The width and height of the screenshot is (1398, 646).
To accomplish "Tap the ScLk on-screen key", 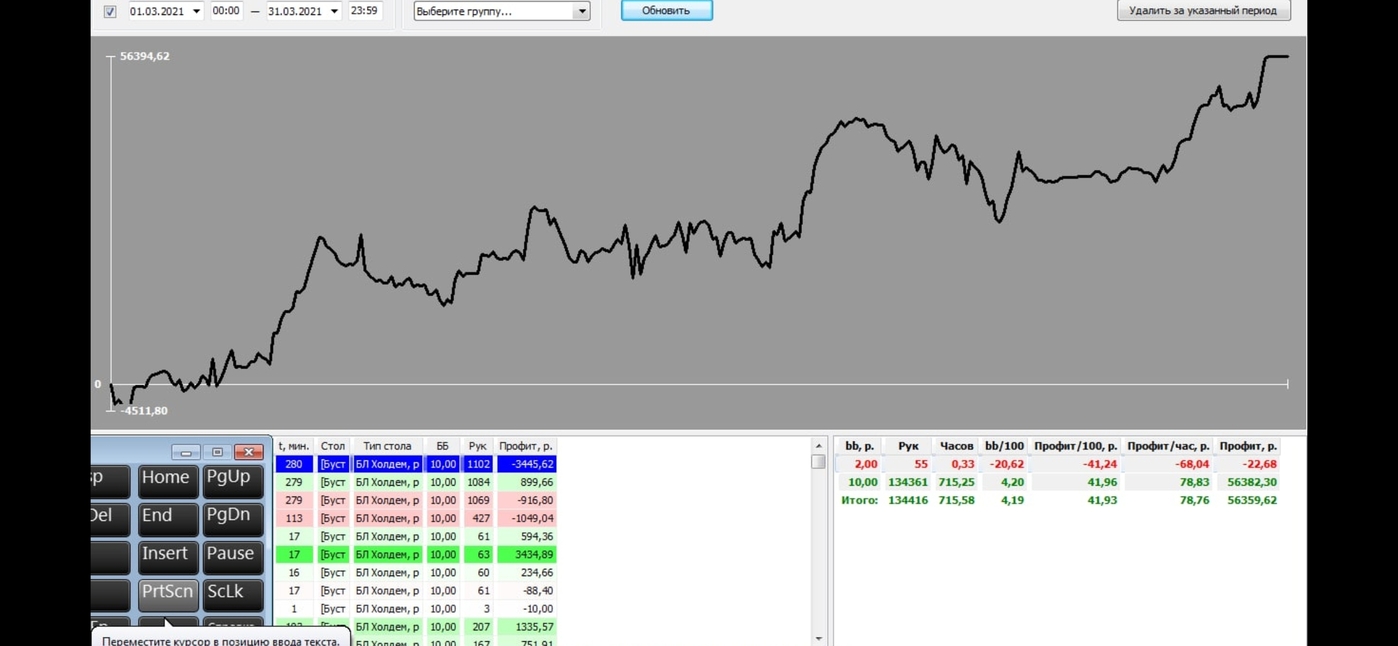I will click(x=231, y=594).
